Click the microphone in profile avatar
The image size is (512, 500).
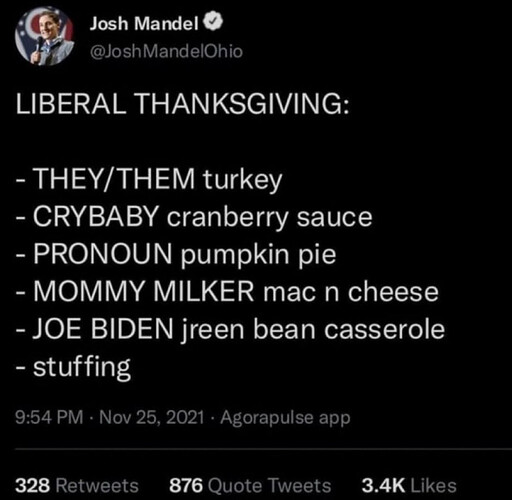tap(38, 47)
